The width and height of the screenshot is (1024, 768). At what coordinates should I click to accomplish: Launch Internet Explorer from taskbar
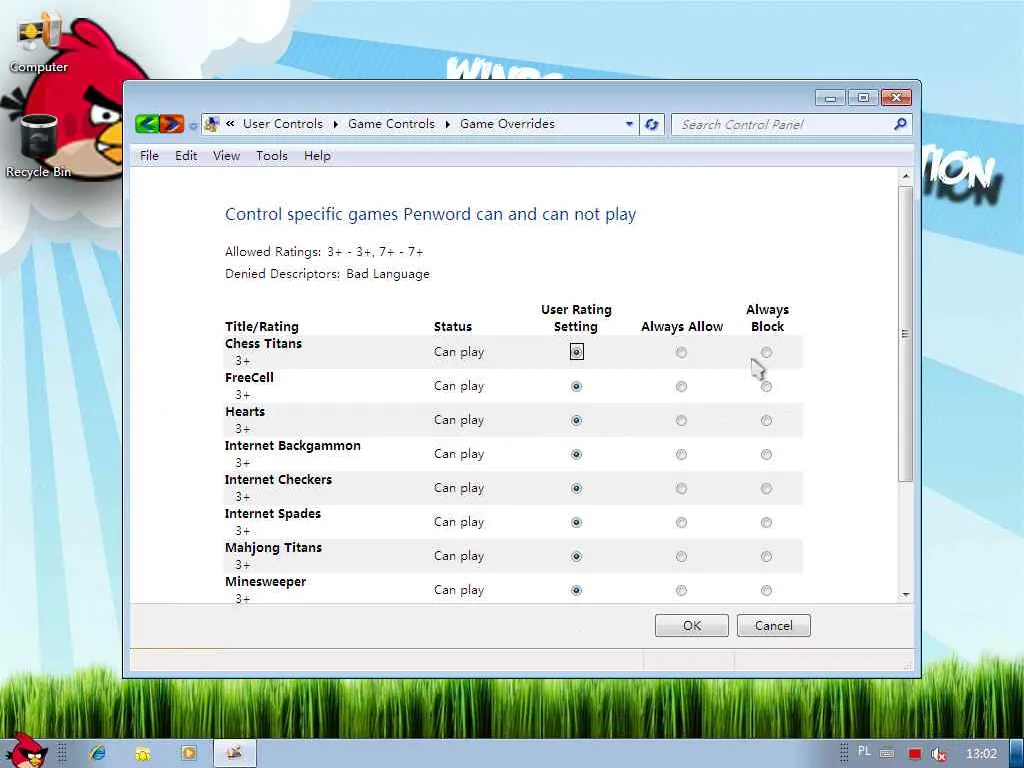(98, 754)
